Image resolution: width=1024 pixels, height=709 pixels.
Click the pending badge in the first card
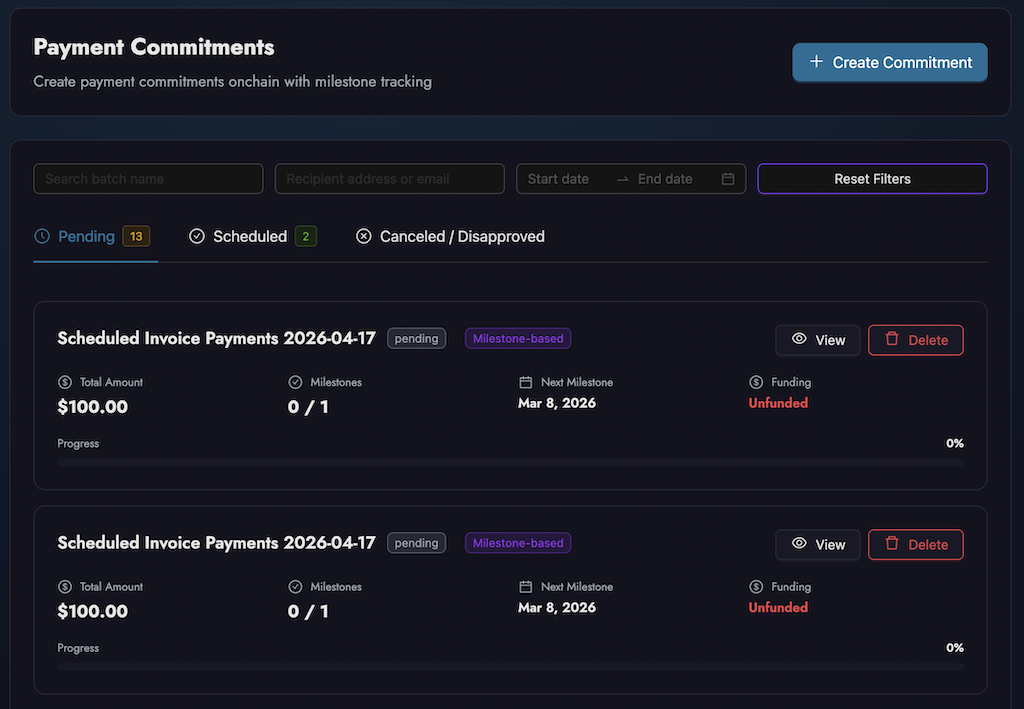[417, 338]
